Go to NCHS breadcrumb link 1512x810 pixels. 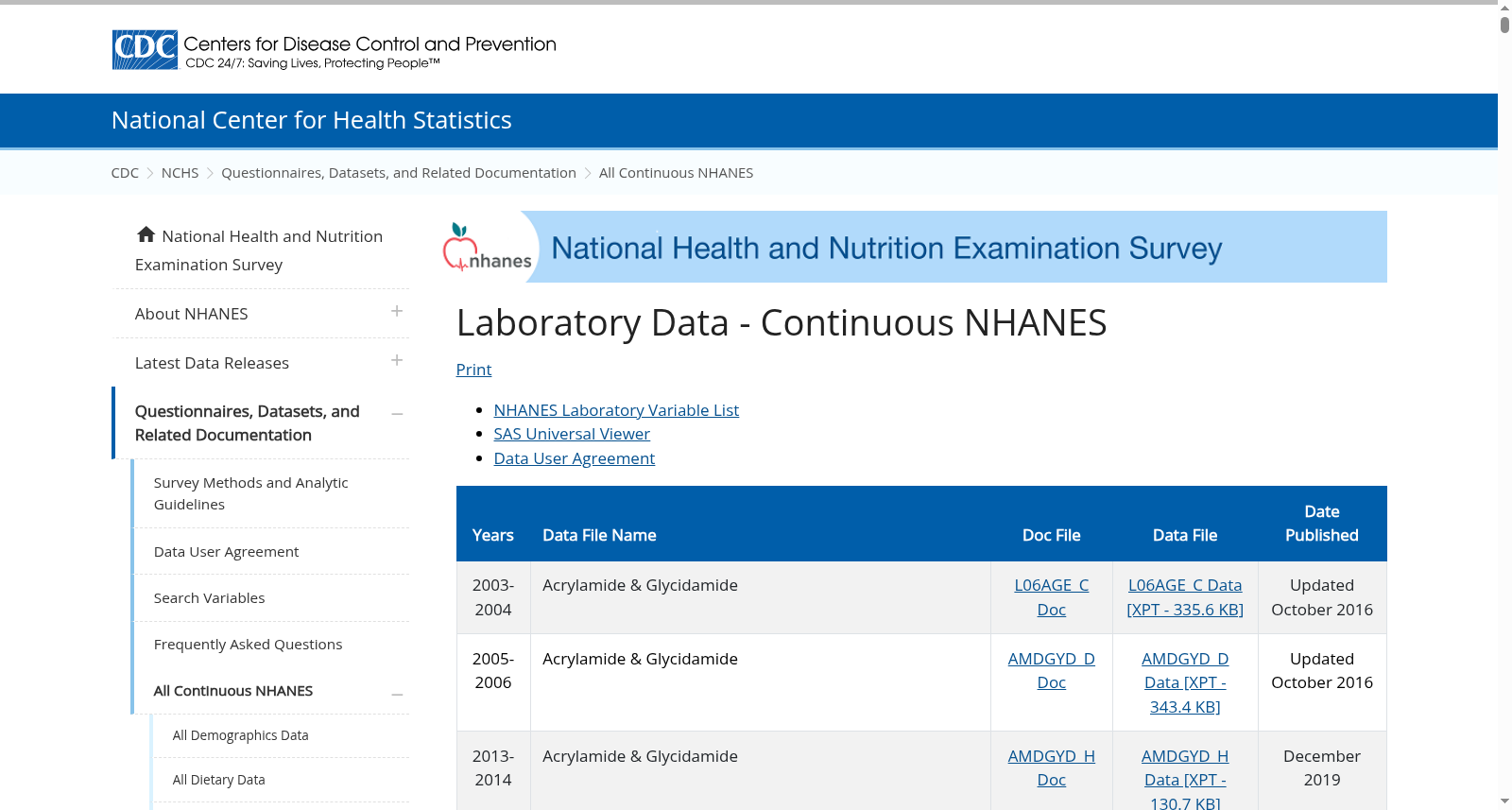[x=180, y=173]
